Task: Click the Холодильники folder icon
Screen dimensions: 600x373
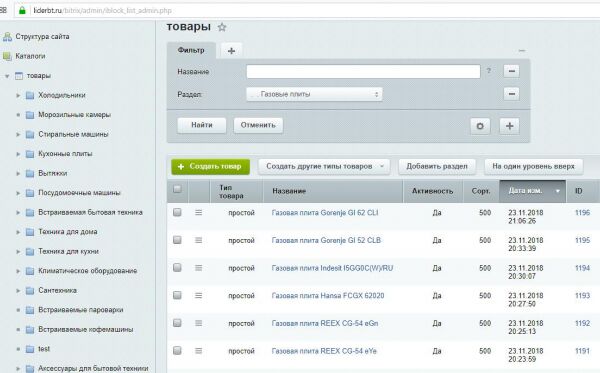Action: (x=30, y=95)
